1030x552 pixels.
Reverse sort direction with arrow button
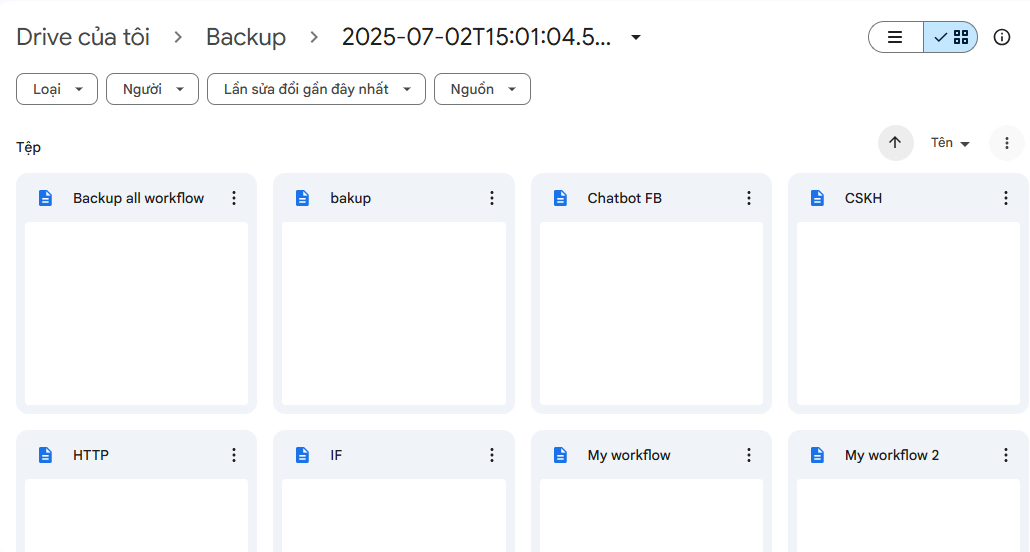click(895, 143)
